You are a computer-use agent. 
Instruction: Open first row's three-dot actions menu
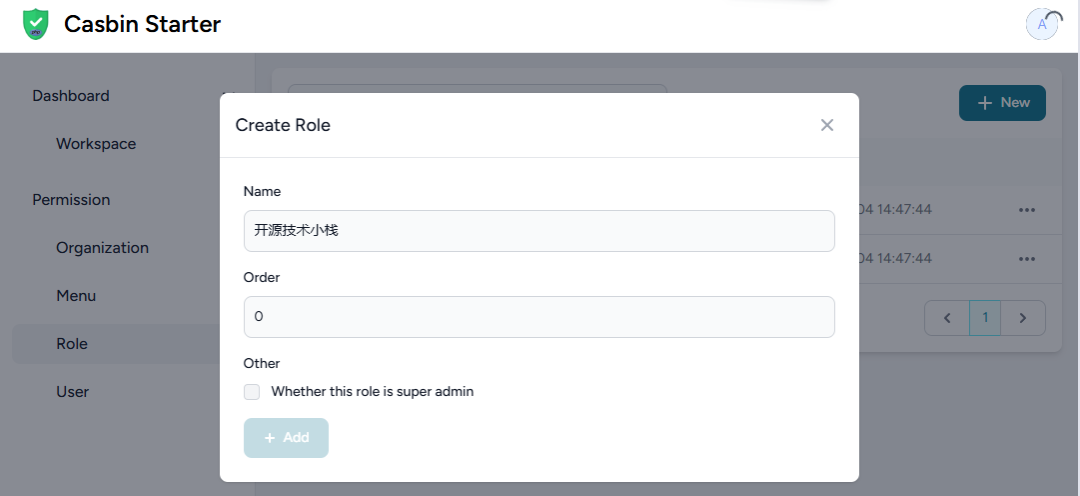click(x=1027, y=209)
